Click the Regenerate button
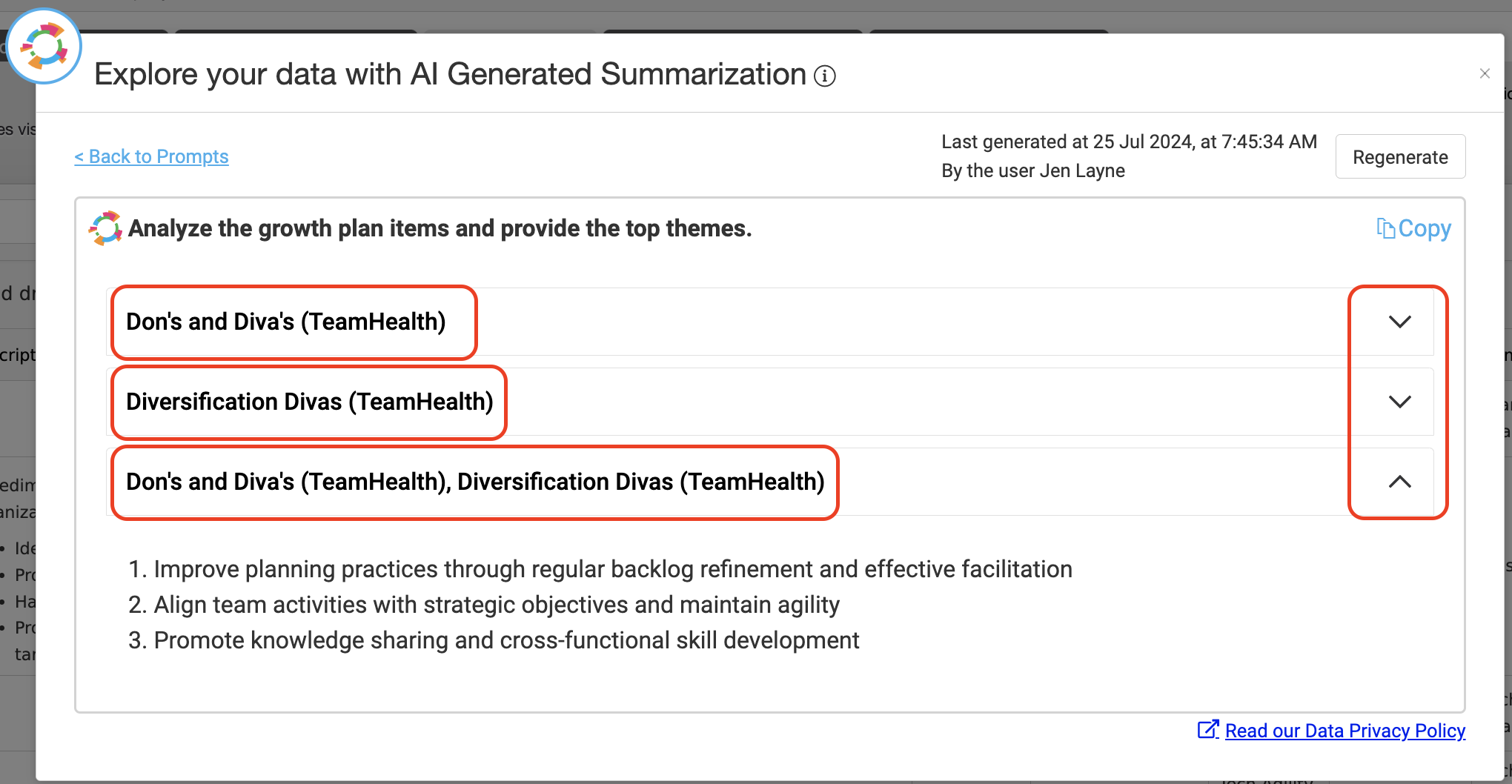Screen dimensions: 1512x784 click(x=1400, y=156)
